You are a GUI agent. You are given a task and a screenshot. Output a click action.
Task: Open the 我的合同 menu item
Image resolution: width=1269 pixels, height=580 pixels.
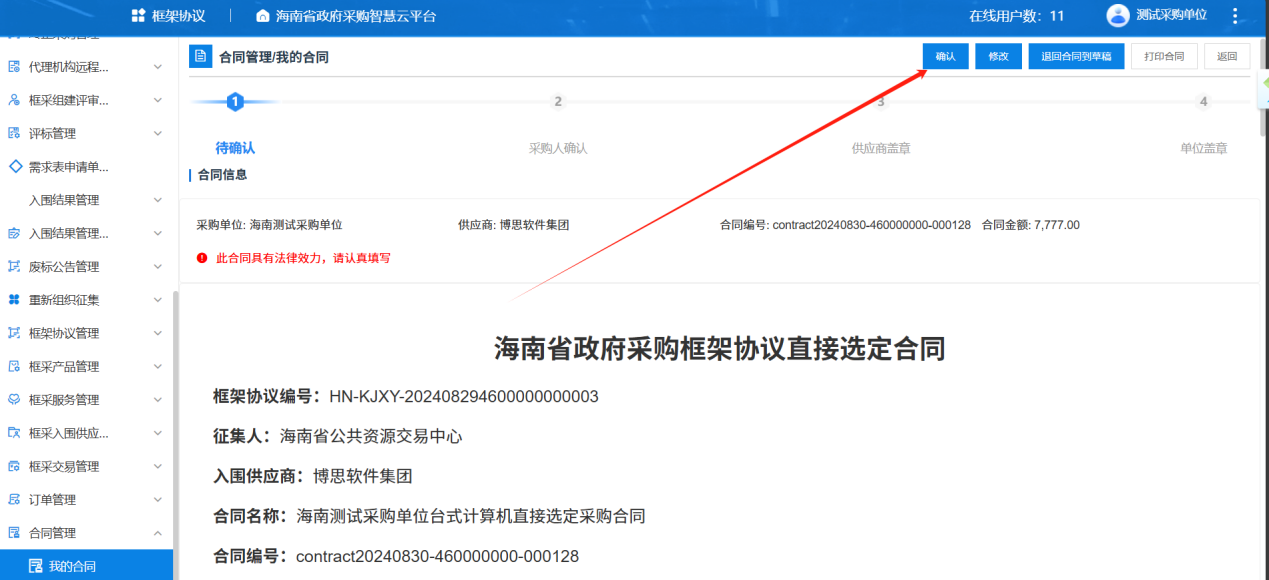[x=86, y=566]
